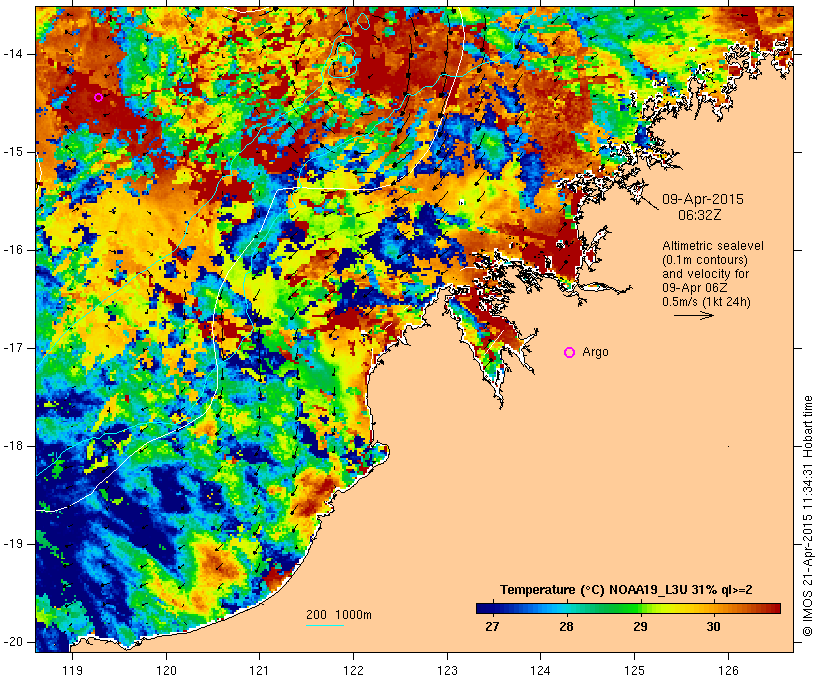
Task: Click the '0.5m/s (1kt 24h)' scale text
Action: pyautogui.click(x=706, y=302)
